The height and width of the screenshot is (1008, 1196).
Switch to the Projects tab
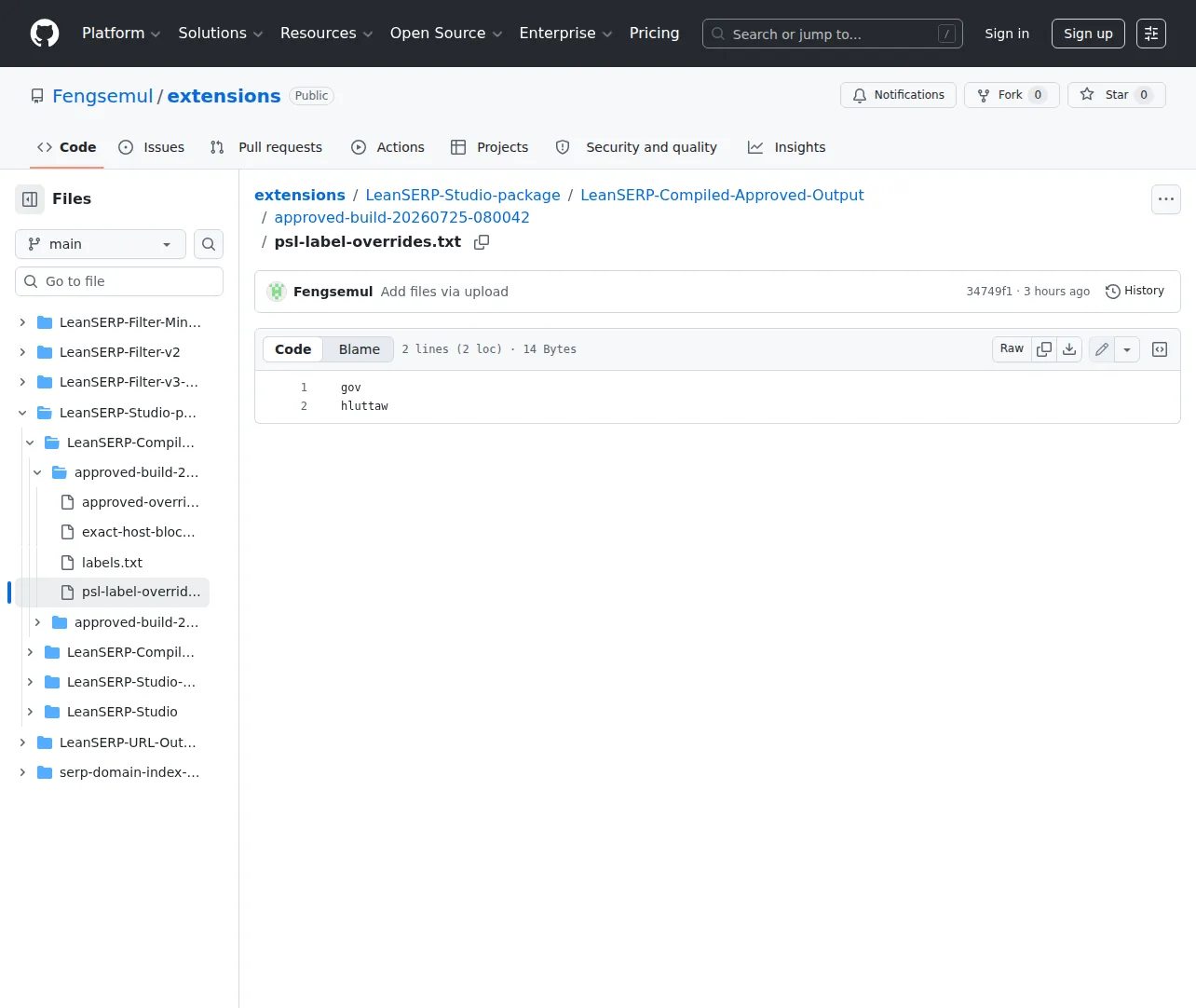pyautogui.click(x=489, y=147)
